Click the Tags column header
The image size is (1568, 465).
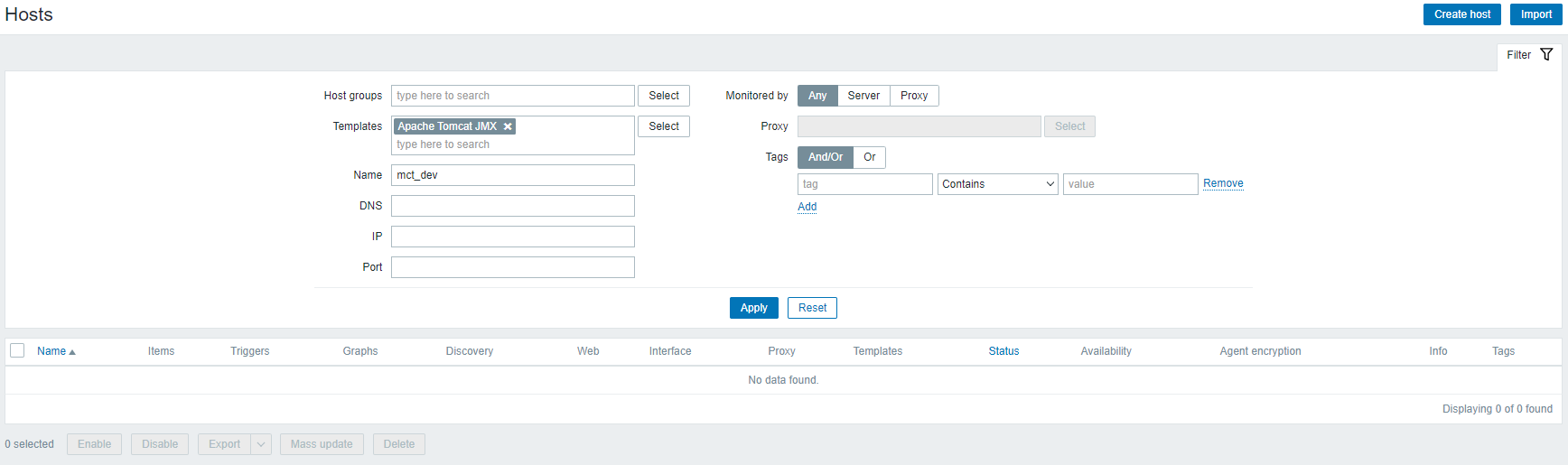1504,351
